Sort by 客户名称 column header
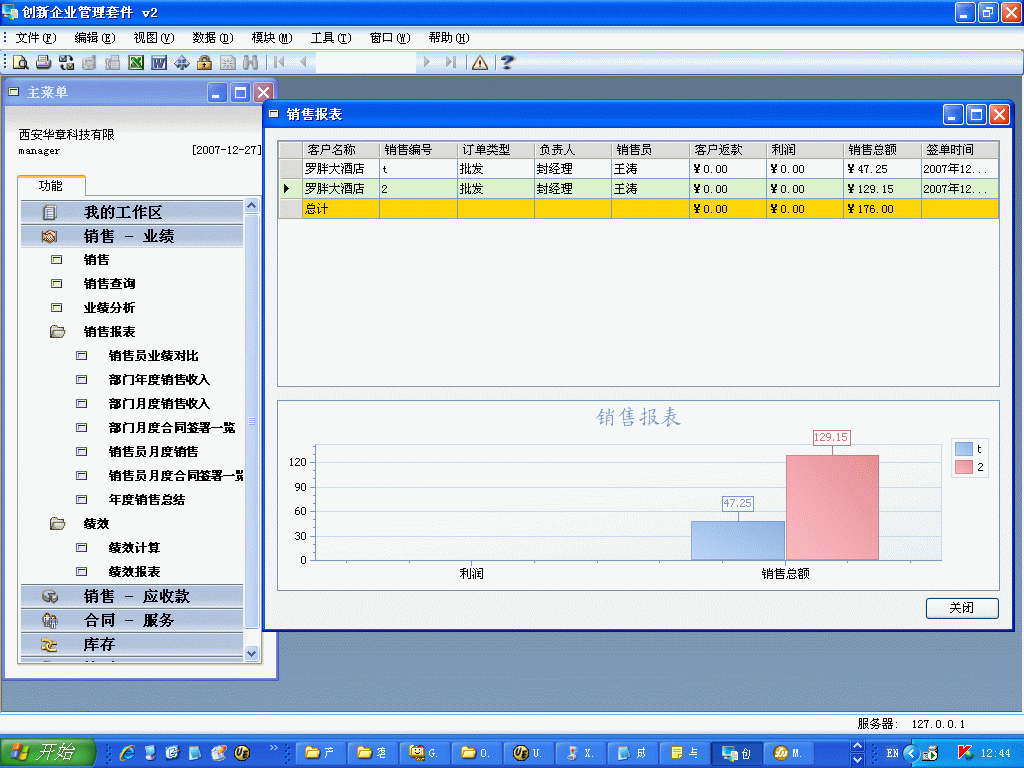The height and width of the screenshot is (768, 1024). click(x=341, y=150)
